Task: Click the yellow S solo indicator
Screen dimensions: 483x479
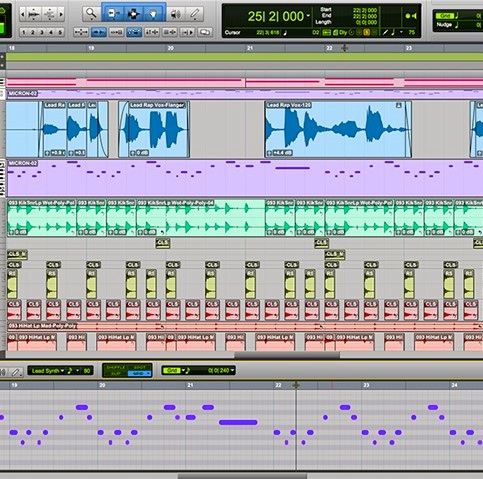Action: pyautogui.click(x=367, y=32)
